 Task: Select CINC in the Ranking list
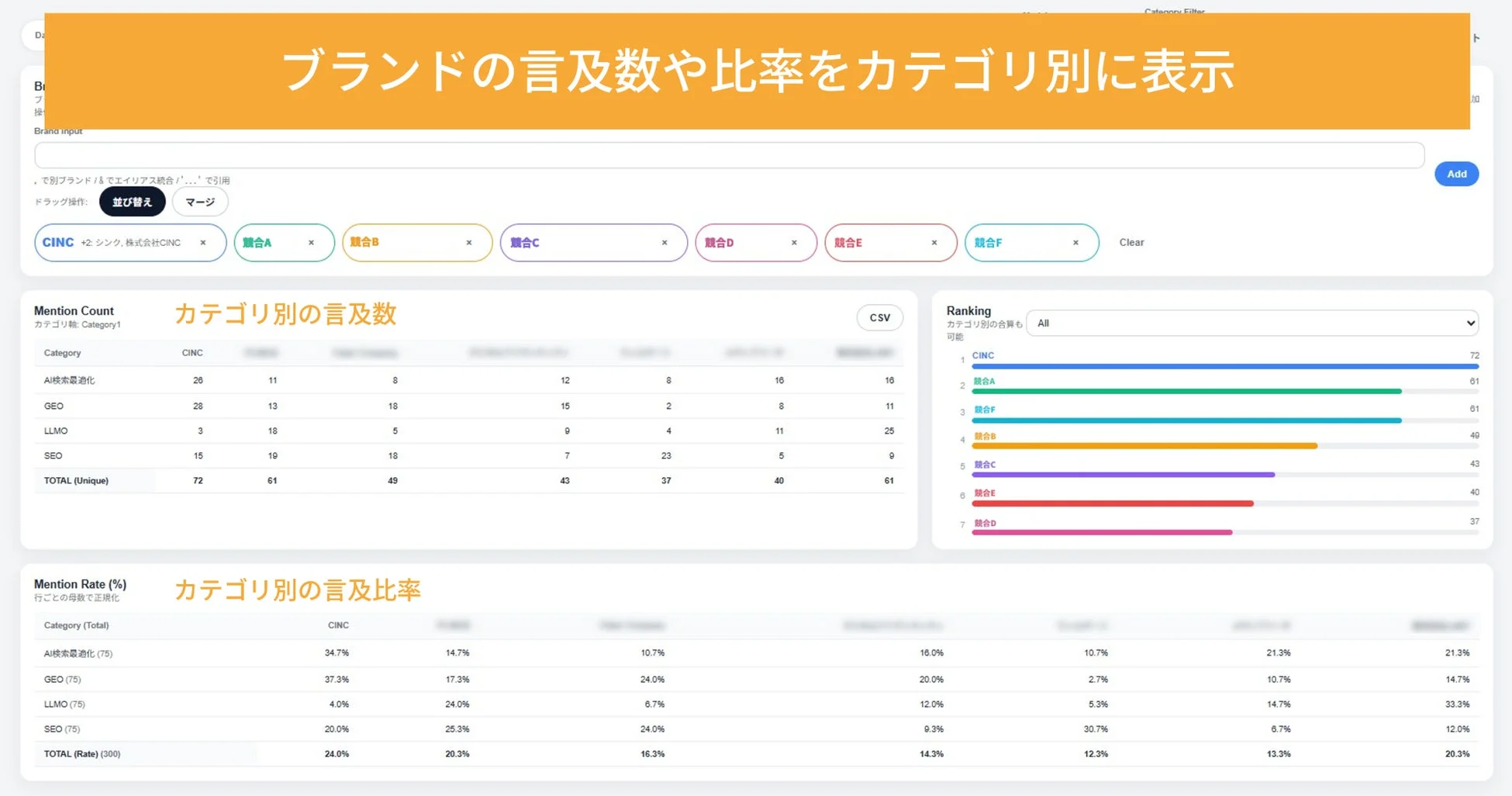click(x=982, y=355)
